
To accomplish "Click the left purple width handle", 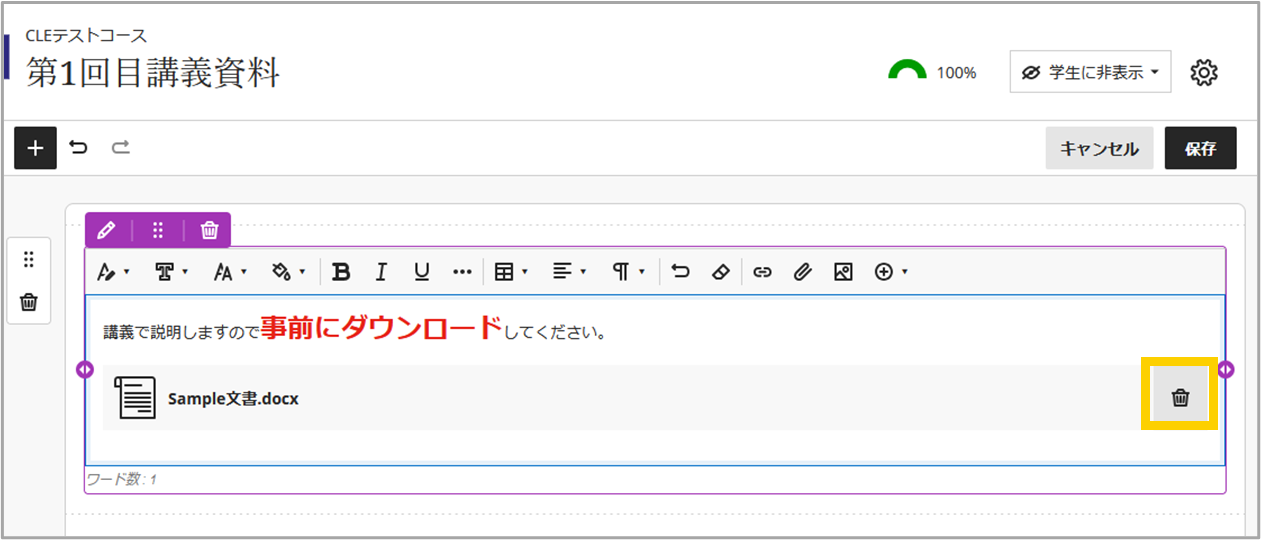I will click(x=85, y=370).
